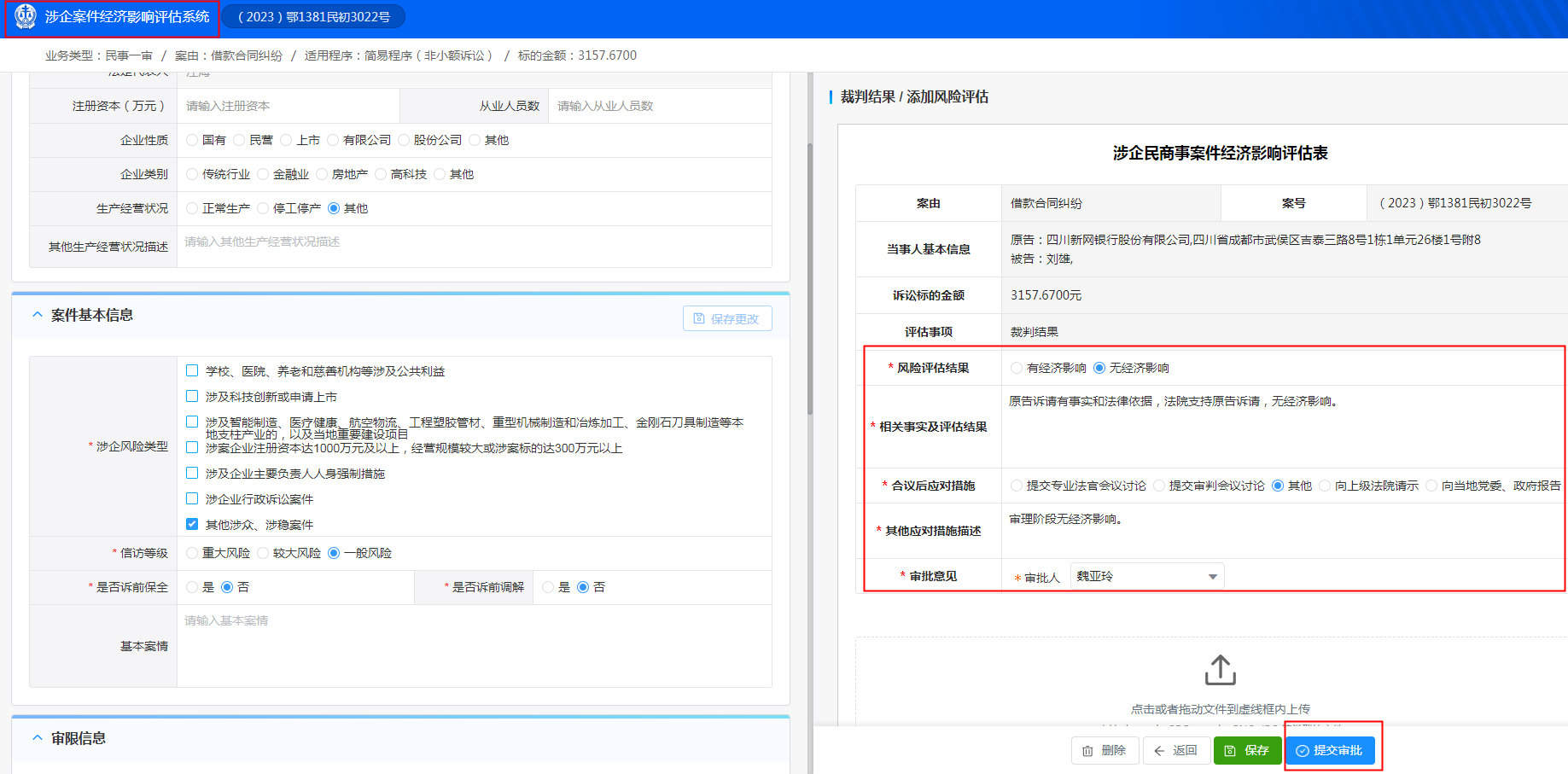Select 较大风险 petition level radio
Image resolution: width=1568 pixels, height=774 pixels.
pyautogui.click(x=263, y=553)
